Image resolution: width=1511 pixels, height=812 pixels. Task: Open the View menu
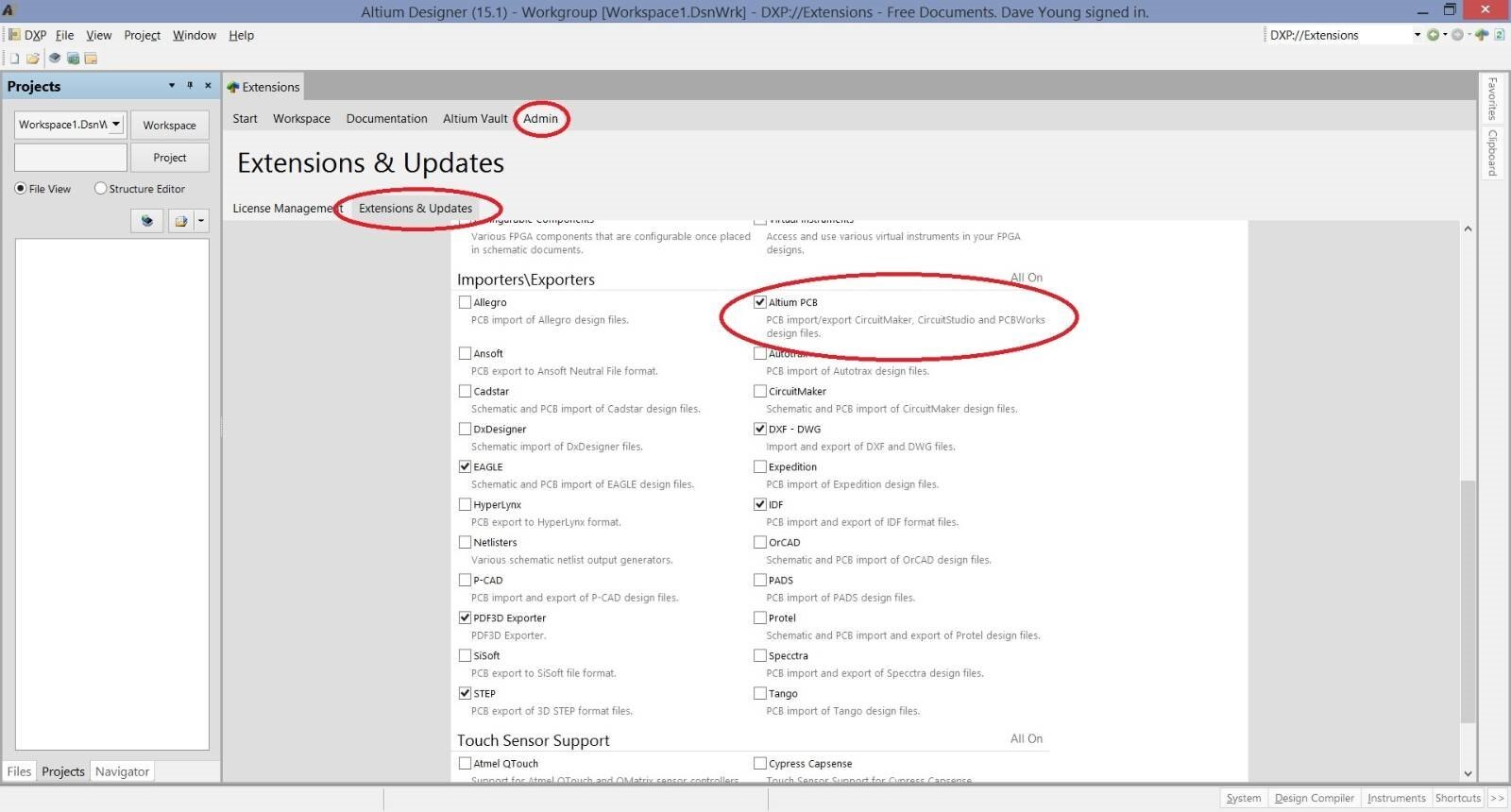pyautogui.click(x=98, y=35)
